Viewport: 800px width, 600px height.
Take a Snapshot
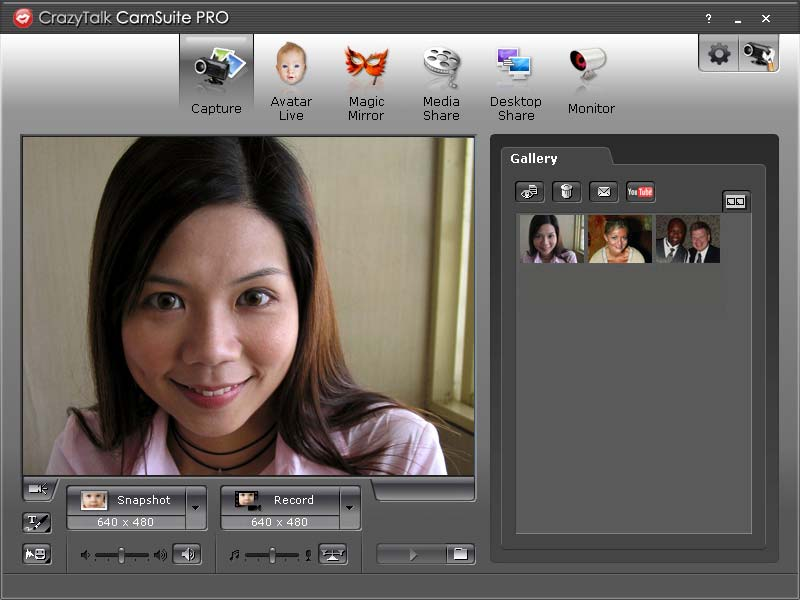(127, 501)
